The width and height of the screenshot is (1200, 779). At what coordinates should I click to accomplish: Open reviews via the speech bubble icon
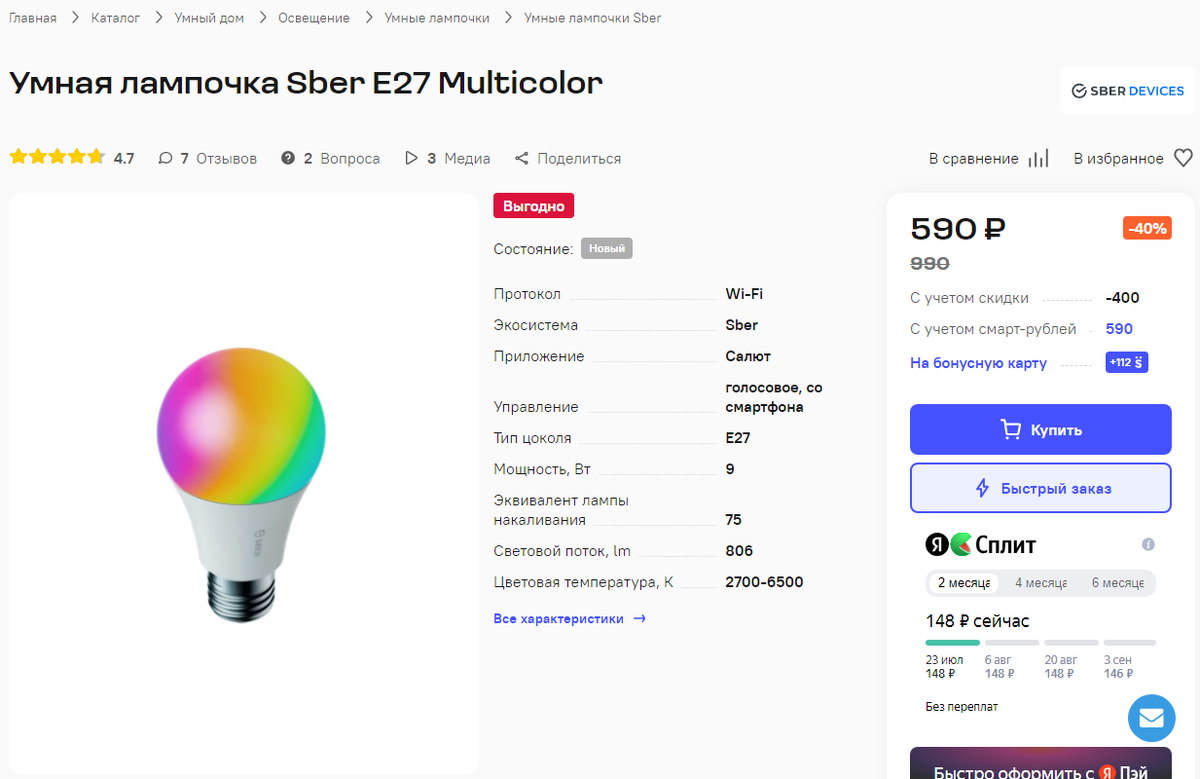(165, 157)
